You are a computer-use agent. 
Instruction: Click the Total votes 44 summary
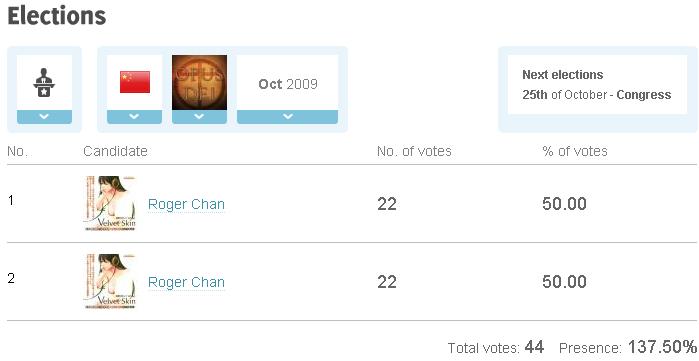click(496, 347)
